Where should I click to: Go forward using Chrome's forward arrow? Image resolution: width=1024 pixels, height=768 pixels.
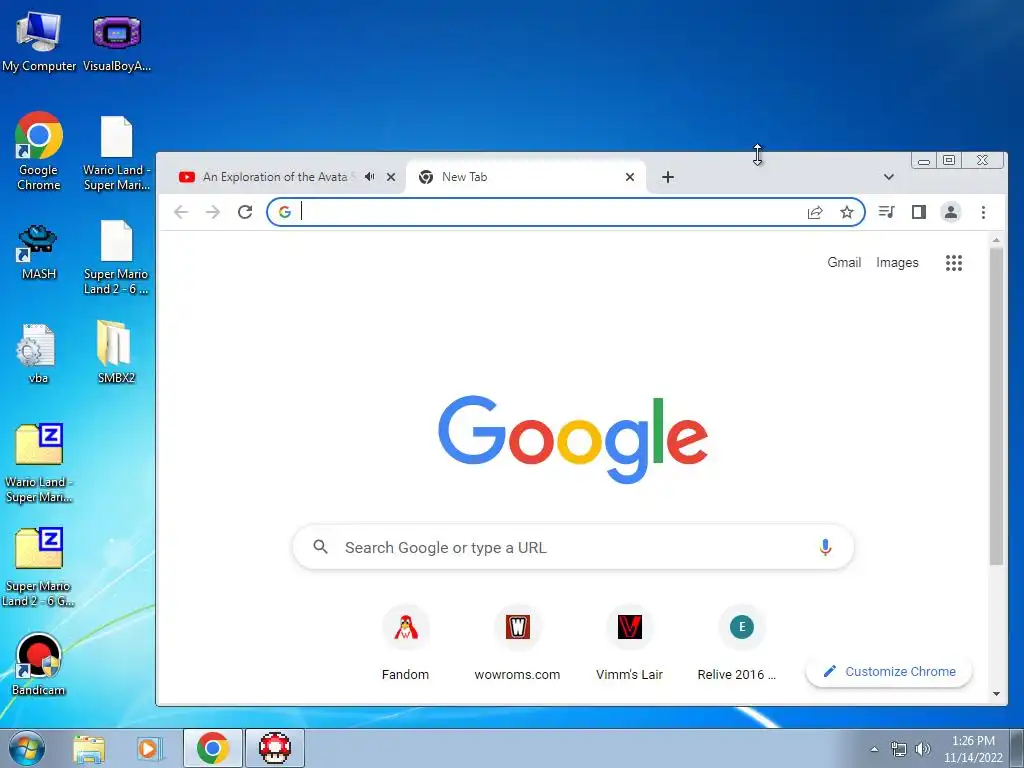213,212
